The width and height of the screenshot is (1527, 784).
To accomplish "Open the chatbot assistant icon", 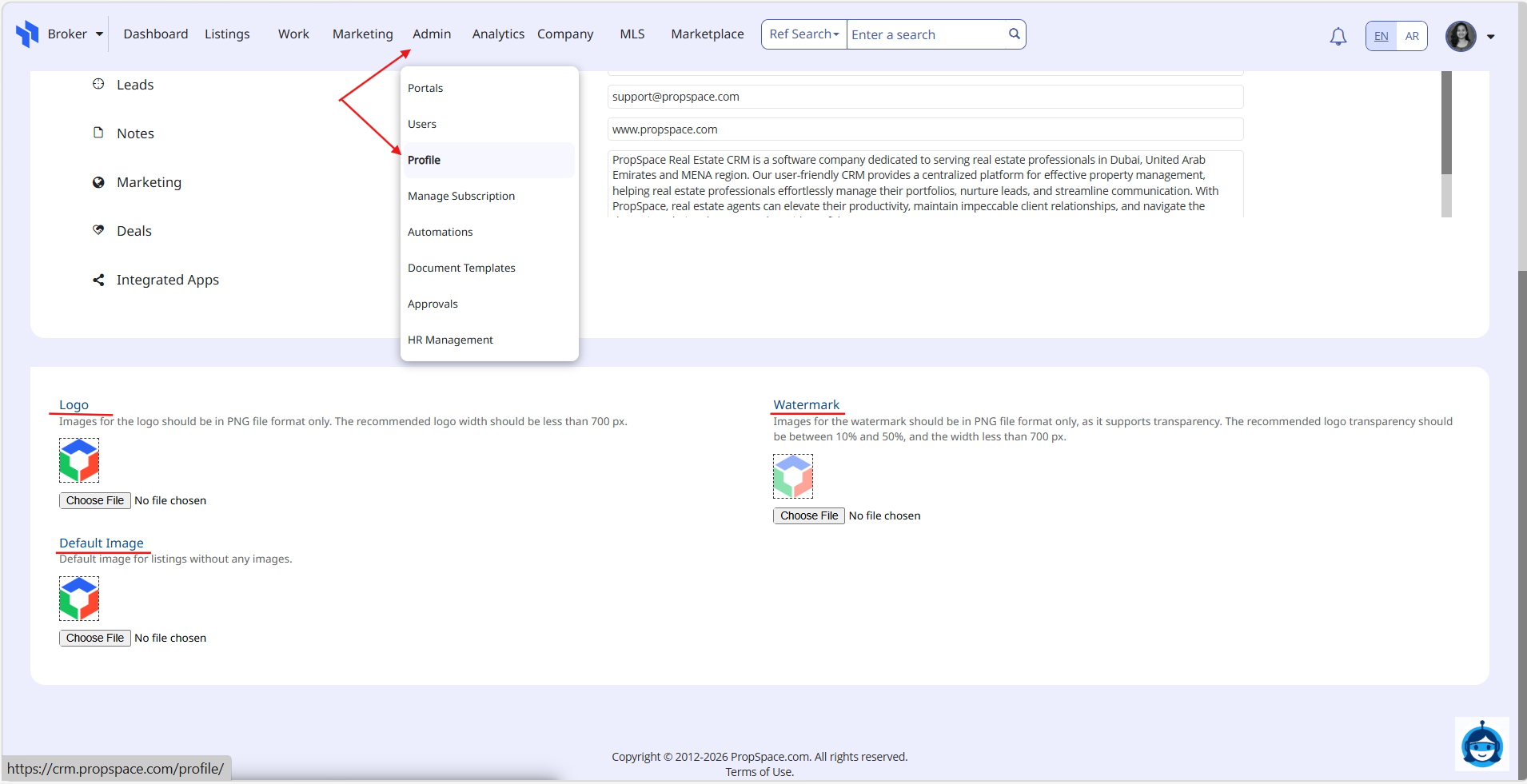I will (1481, 744).
